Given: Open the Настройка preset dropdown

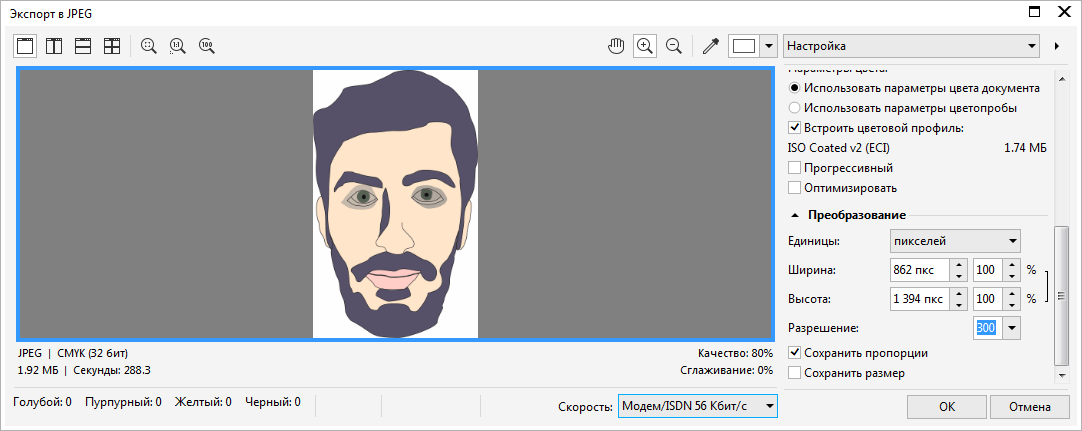Looking at the screenshot, I should tap(911, 46).
